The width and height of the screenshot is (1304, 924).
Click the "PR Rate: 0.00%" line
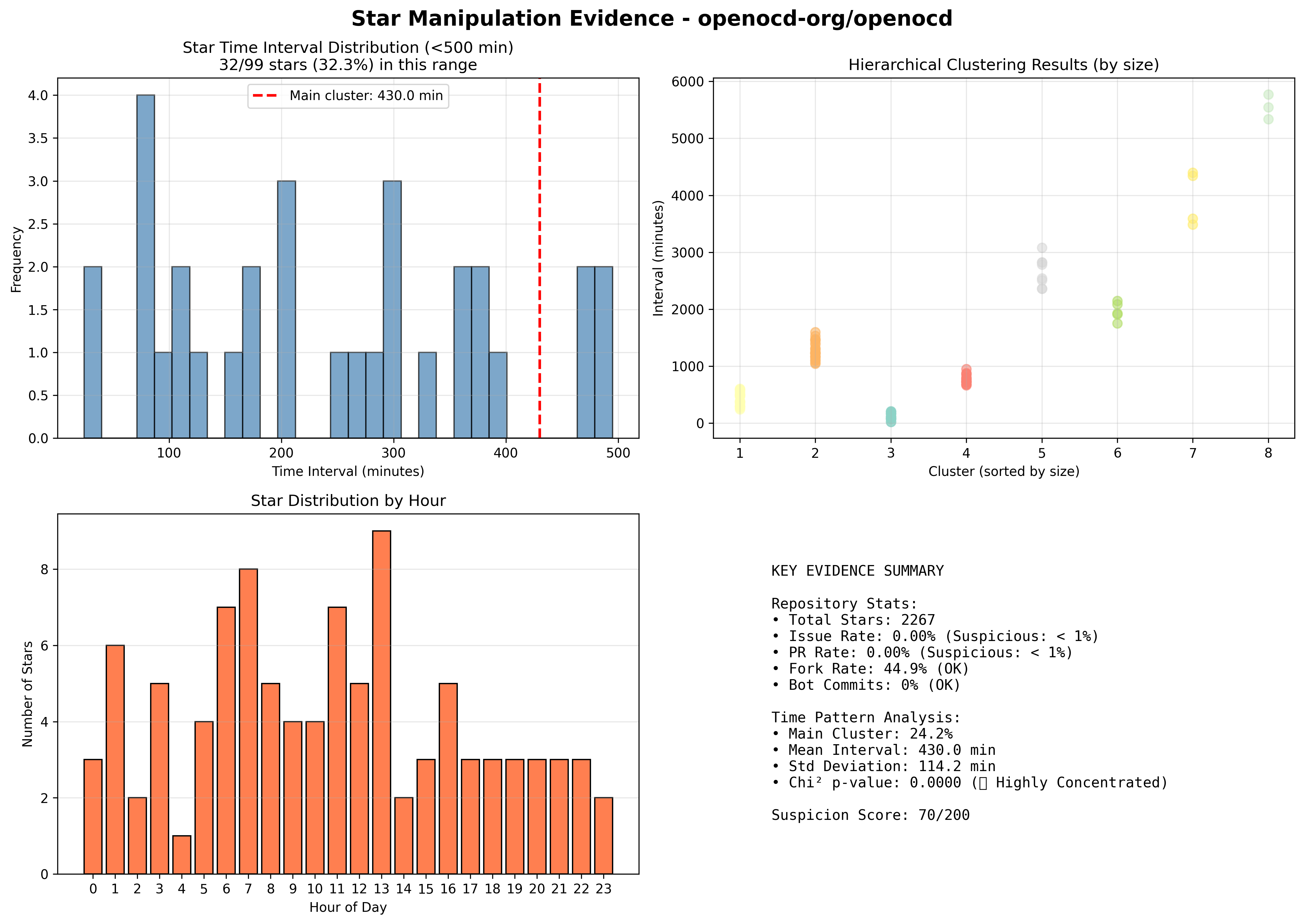pyautogui.click(x=922, y=652)
